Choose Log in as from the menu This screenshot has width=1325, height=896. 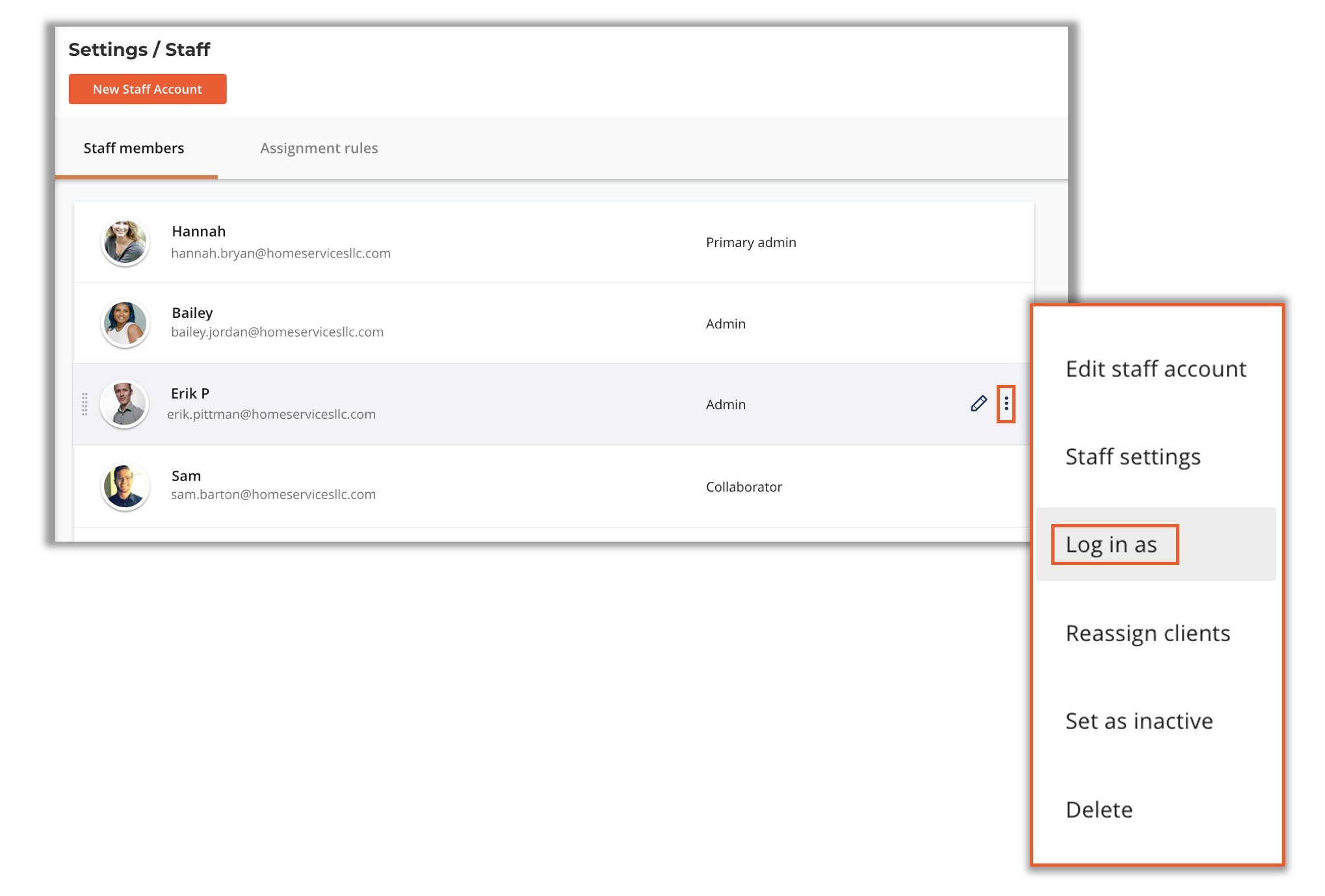point(1155,544)
